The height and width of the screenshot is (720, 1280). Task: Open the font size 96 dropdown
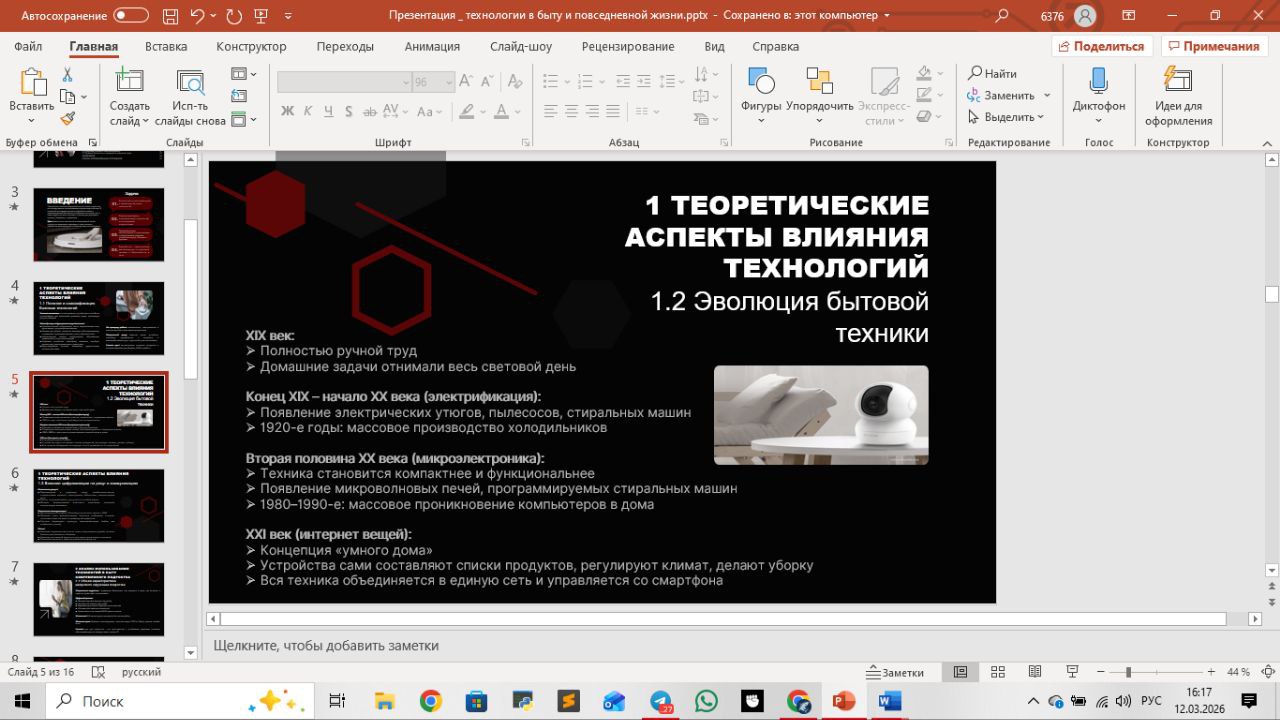click(x=448, y=83)
